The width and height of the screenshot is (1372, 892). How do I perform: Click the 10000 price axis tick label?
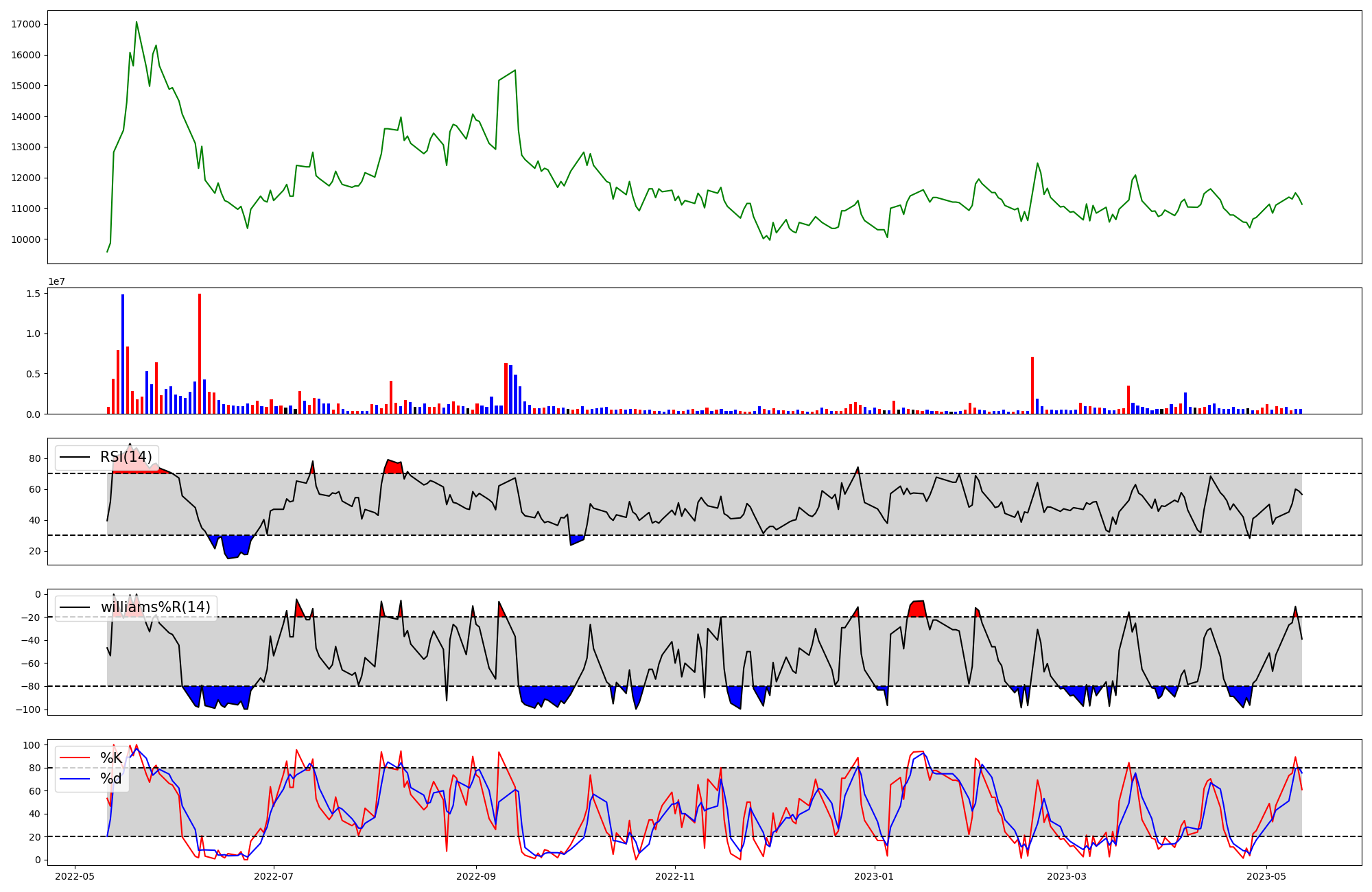[x=26, y=239]
